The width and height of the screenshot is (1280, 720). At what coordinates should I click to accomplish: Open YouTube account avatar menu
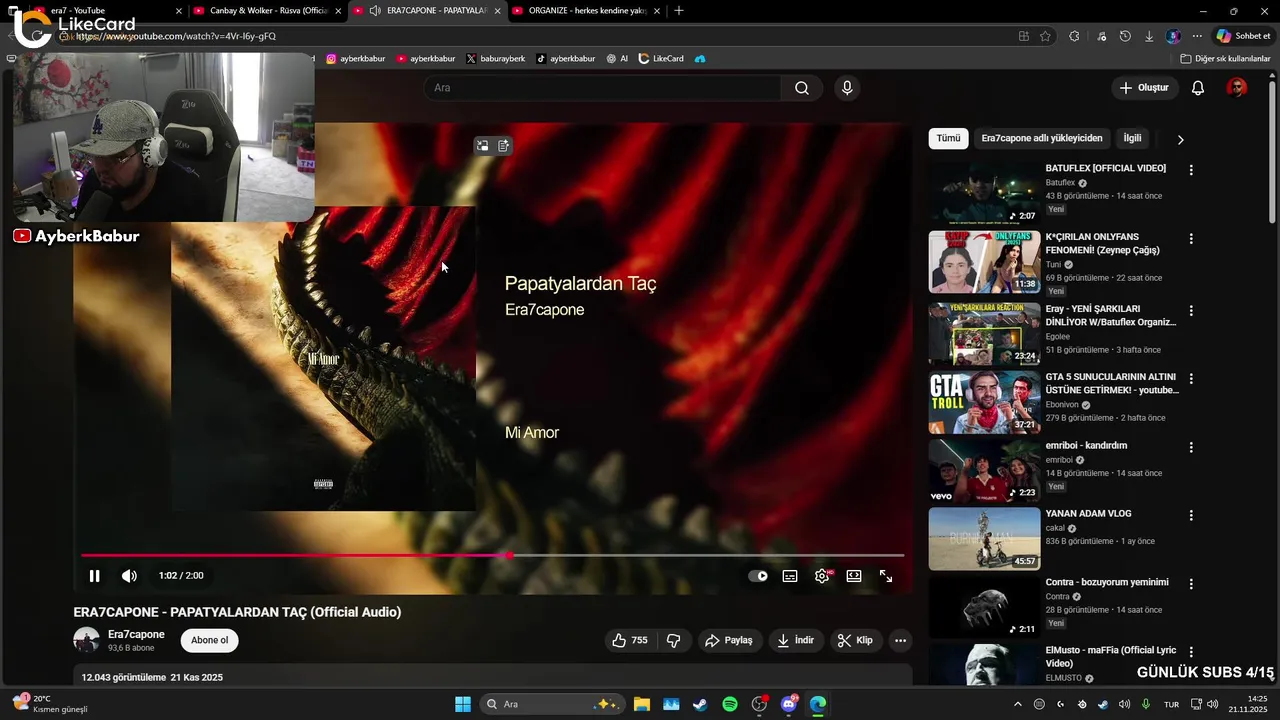[x=1237, y=88]
